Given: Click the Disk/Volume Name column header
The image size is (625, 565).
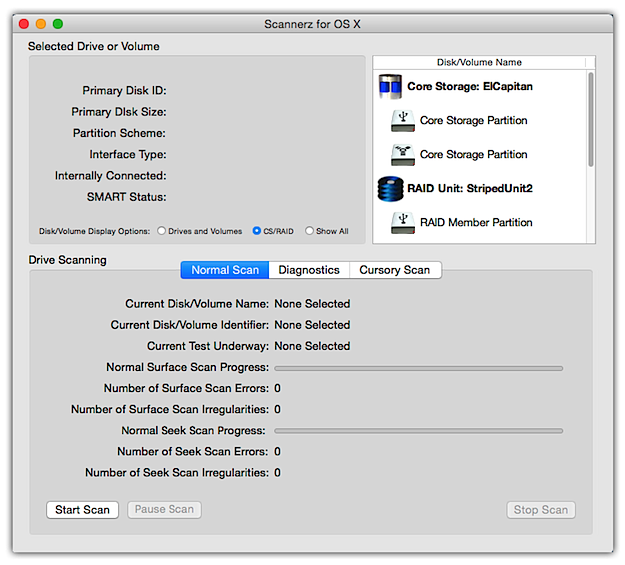Looking at the screenshot, I should click(479, 62).
